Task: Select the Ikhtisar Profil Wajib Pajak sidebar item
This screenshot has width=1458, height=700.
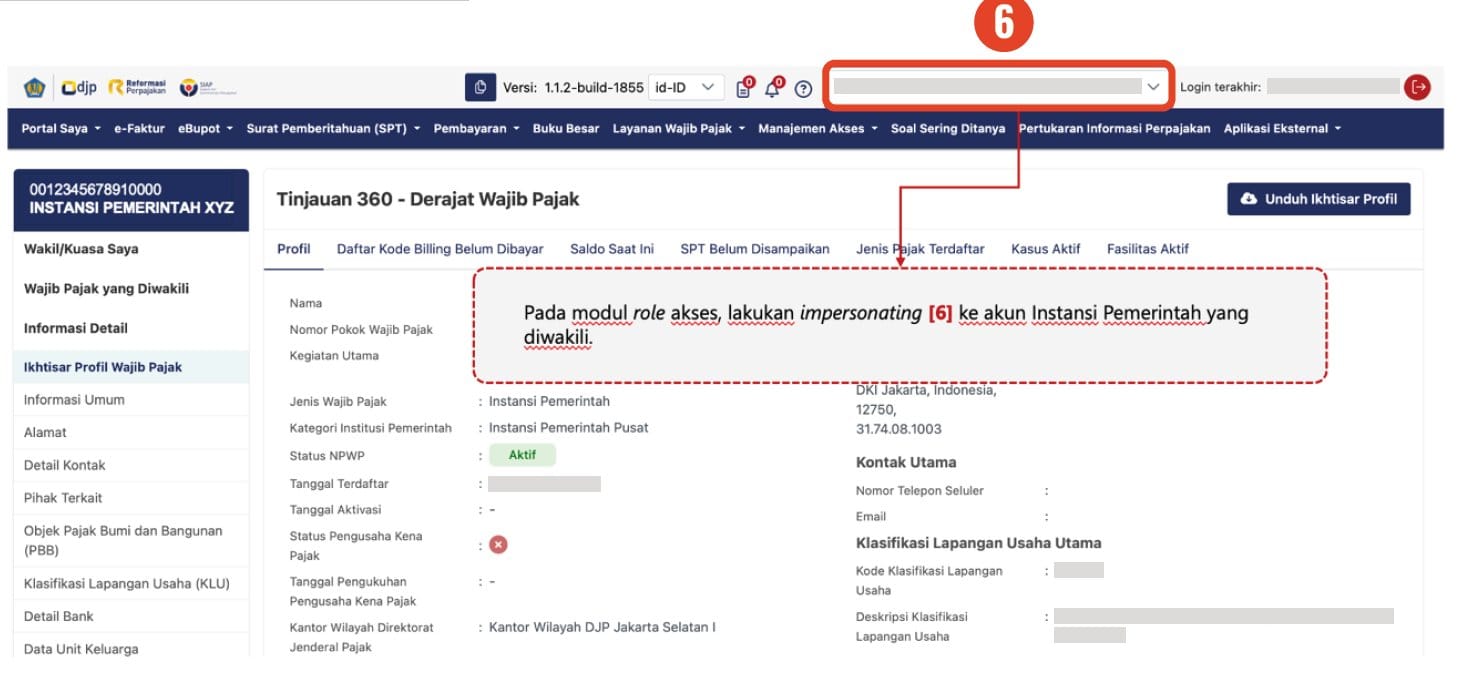Action: point(101,368)
